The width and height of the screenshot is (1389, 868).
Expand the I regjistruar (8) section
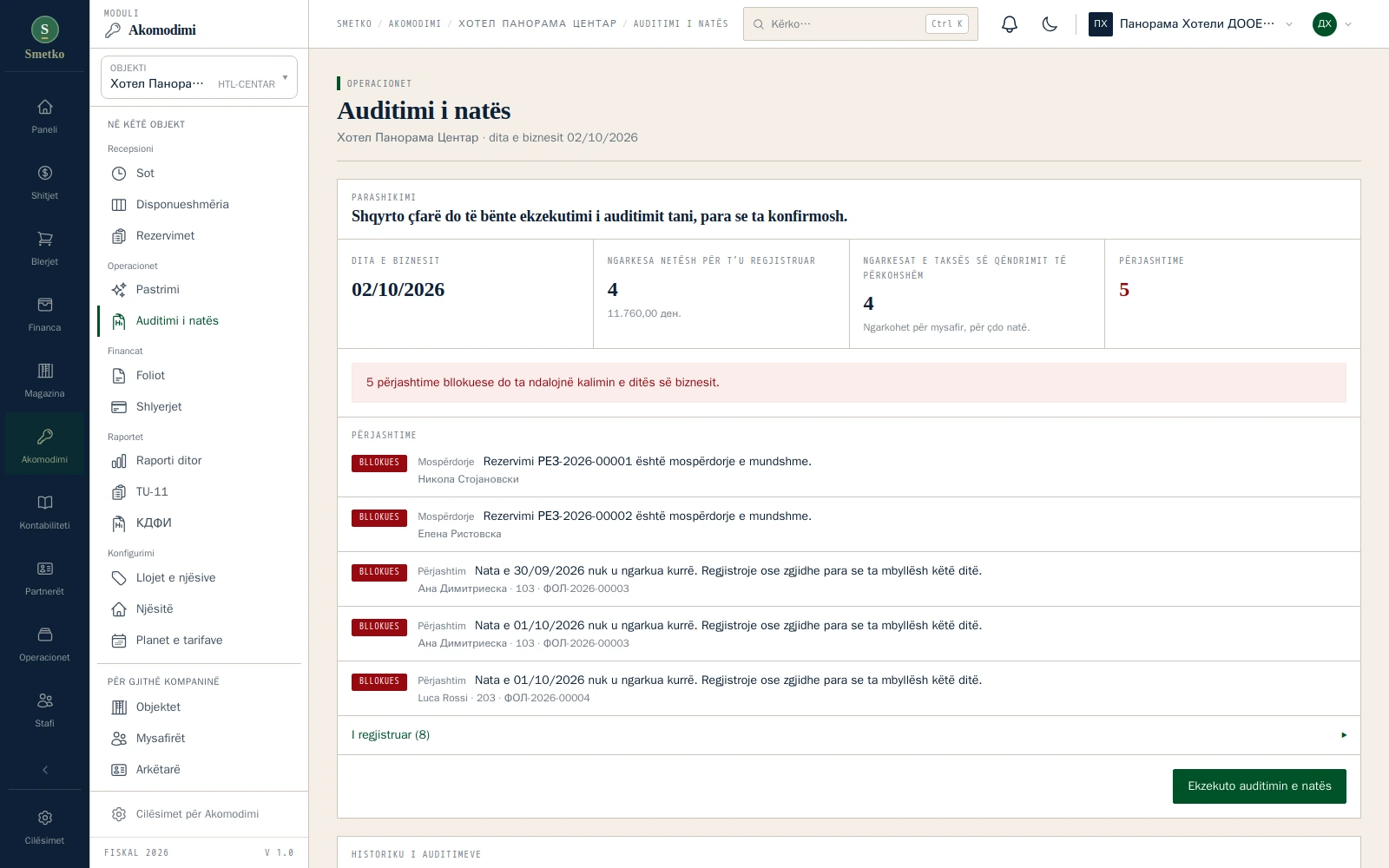(x=849, y=735)
